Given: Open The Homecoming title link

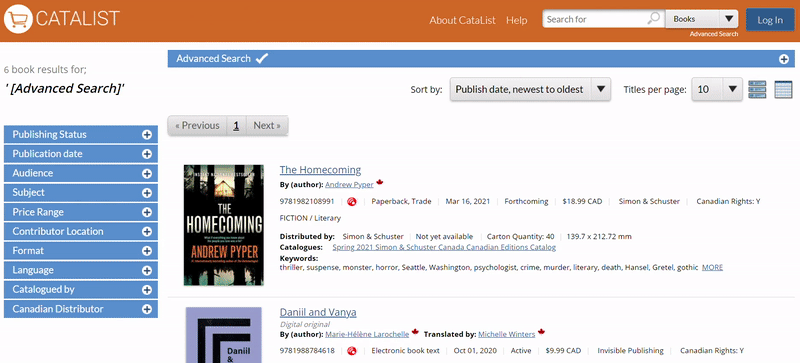Looking at the screenshot, I should point(320,170).
